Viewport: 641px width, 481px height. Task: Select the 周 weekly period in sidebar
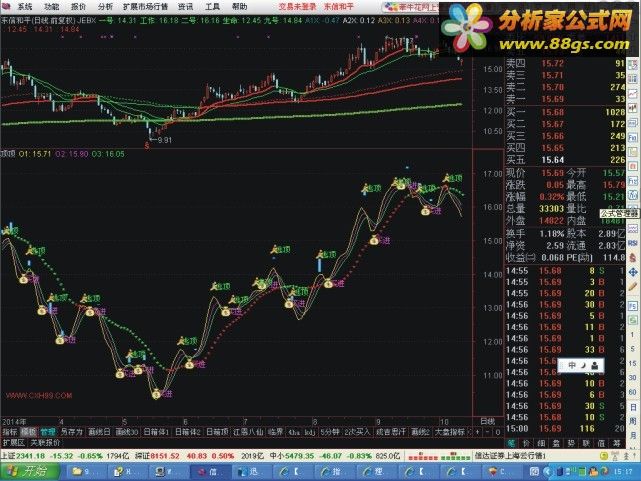point(633,421)
